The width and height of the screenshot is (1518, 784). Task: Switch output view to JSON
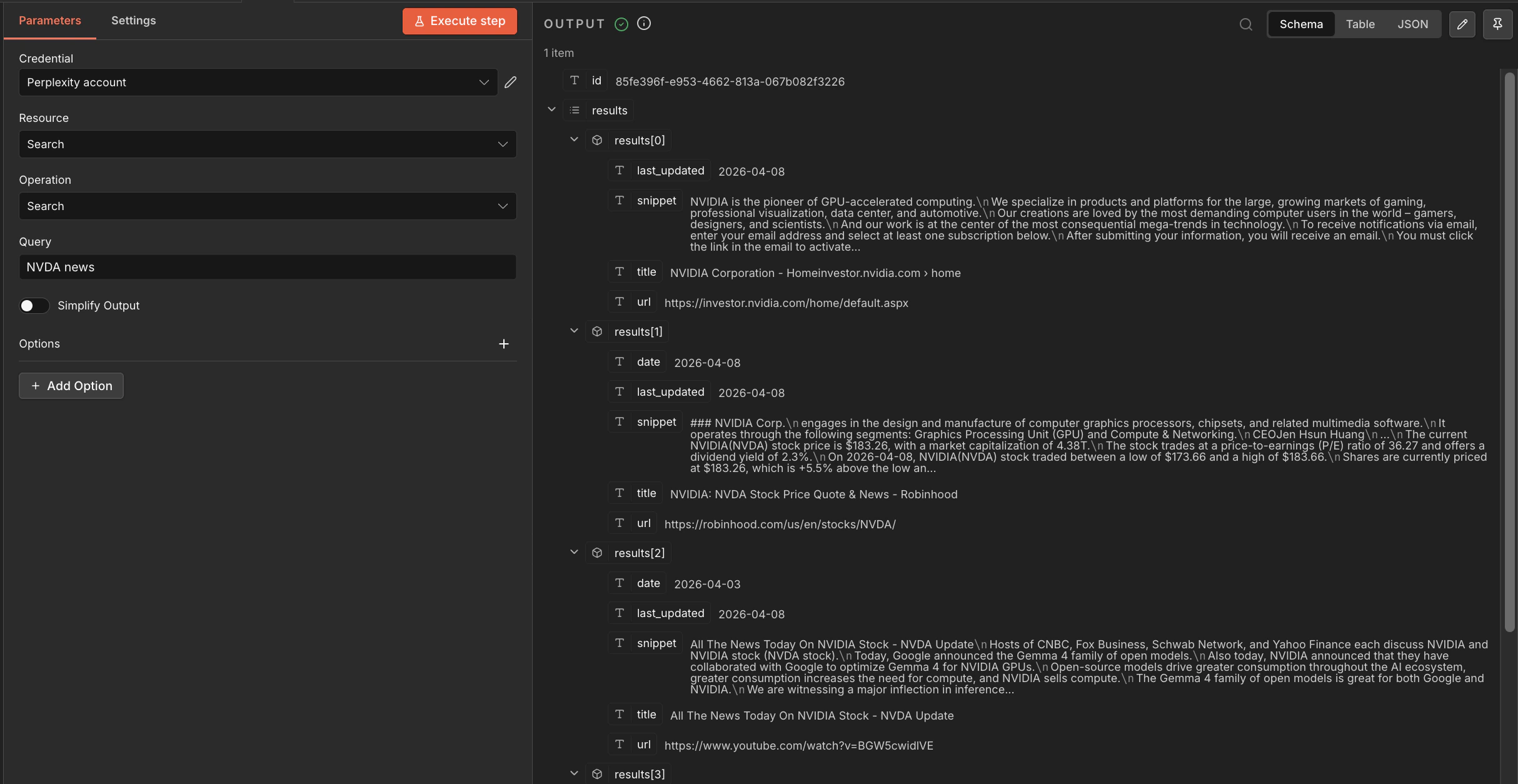click(x=1413, y=24)
